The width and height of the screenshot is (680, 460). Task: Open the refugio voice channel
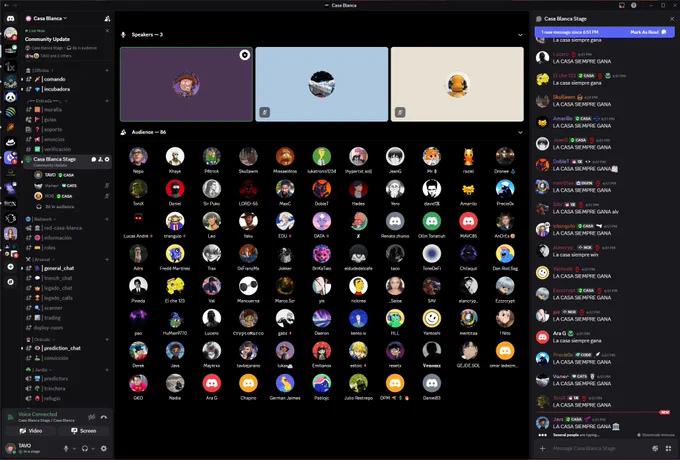point(68,398)
